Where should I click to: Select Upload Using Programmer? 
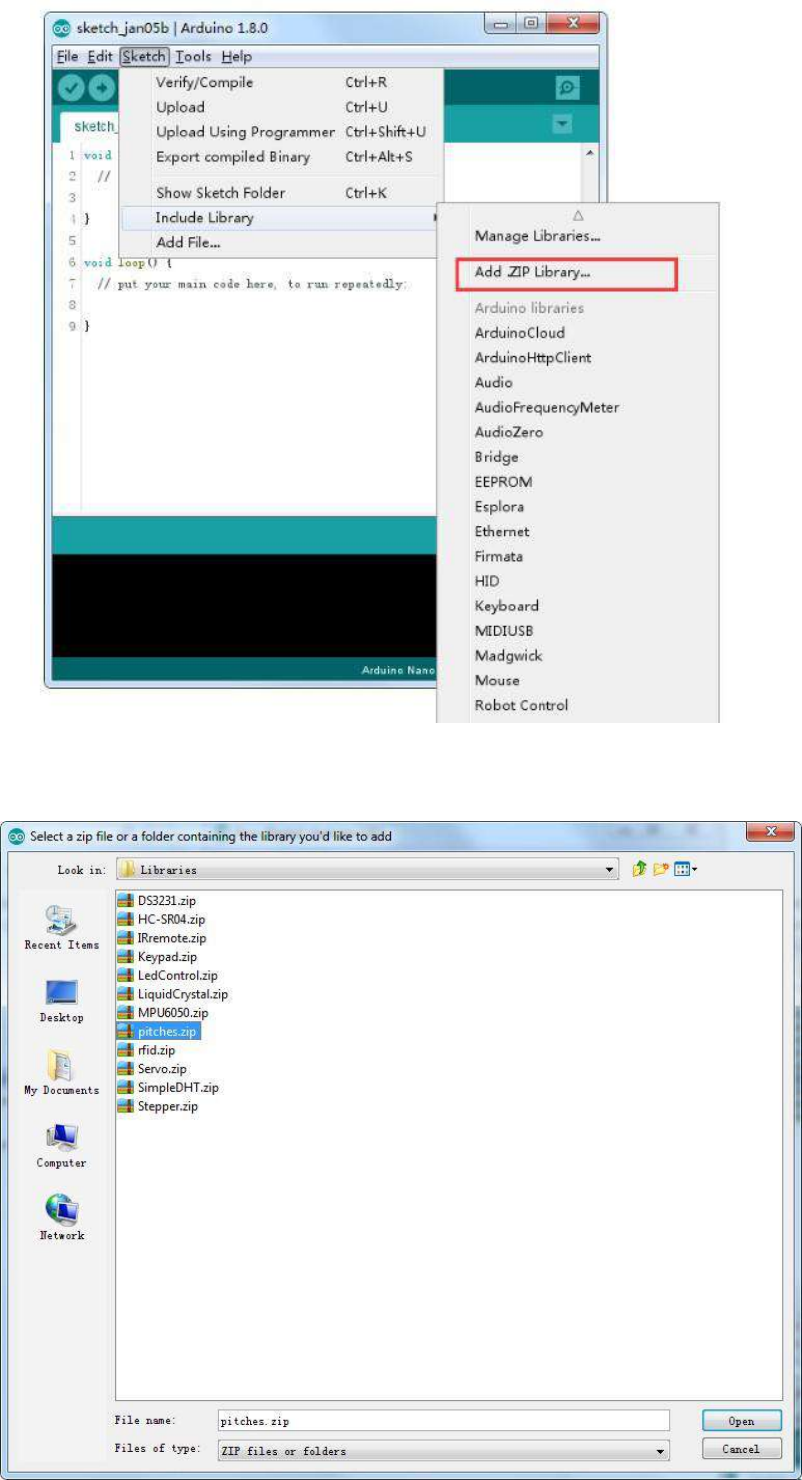(x=280, y=132)
